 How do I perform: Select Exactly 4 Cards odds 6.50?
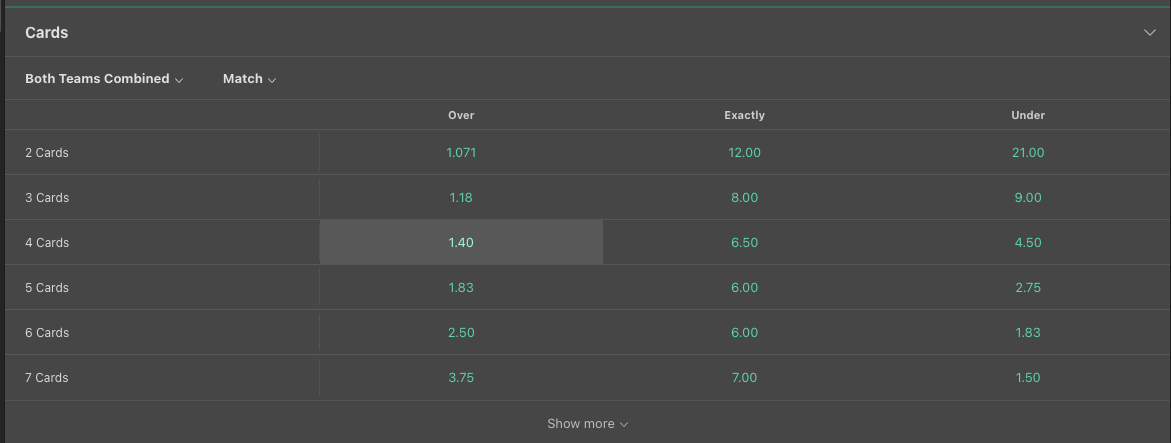tap(745, 242)
